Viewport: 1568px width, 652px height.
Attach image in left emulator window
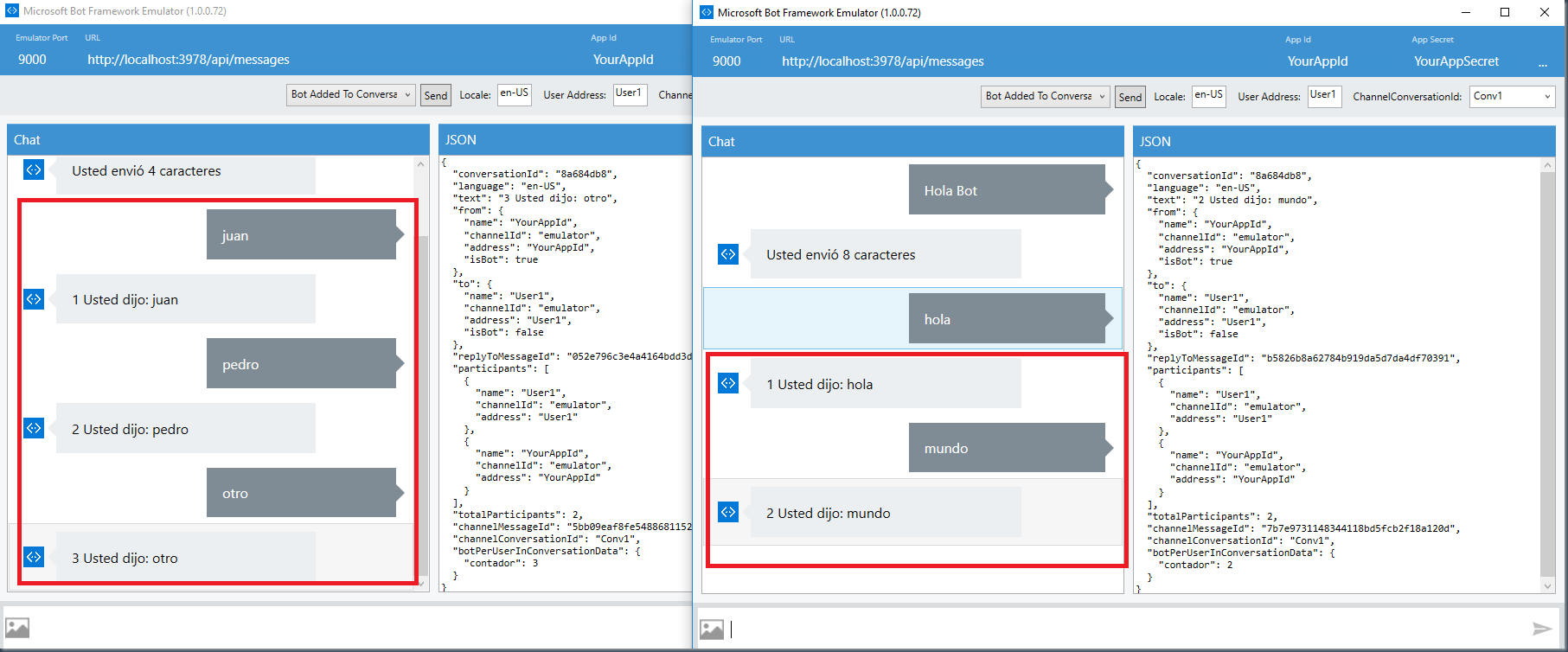pos(17,628)
